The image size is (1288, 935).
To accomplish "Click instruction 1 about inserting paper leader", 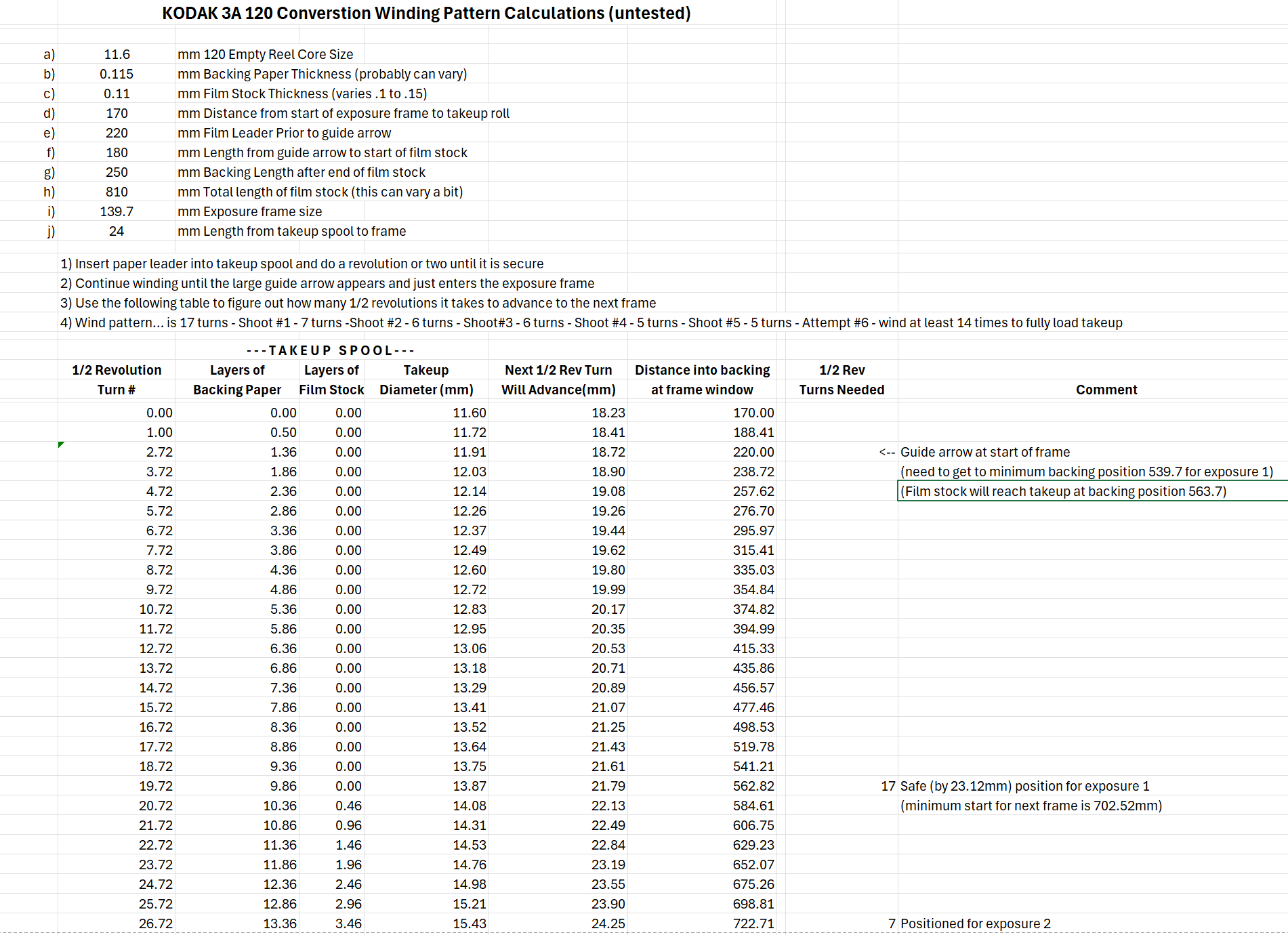I will pyautogui.click(x=302, y=264).
